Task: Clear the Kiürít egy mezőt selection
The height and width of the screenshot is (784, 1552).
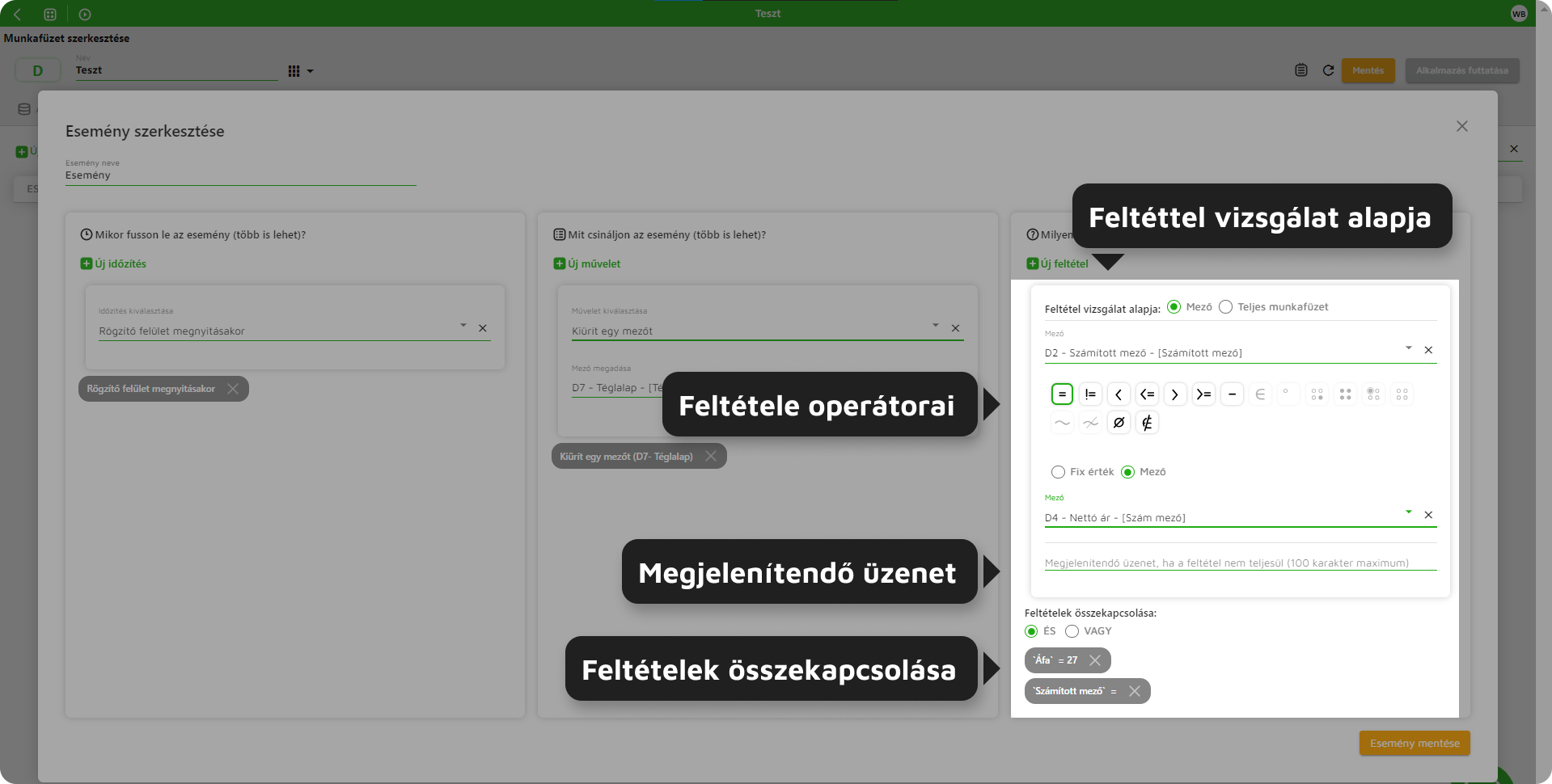Action: pyautogui.click(x=955, y=328)
